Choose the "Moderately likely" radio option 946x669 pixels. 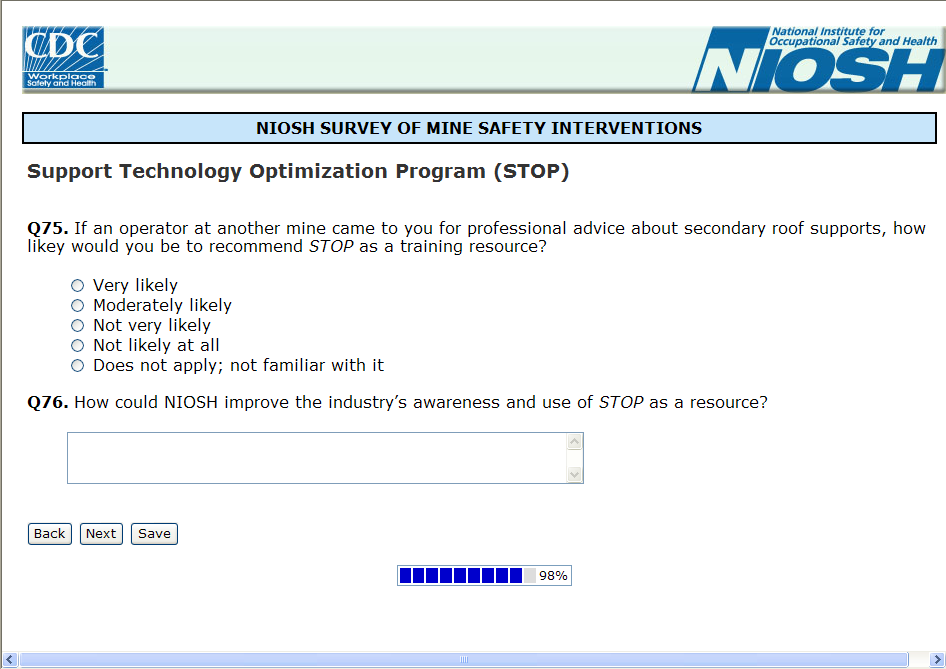78,306
